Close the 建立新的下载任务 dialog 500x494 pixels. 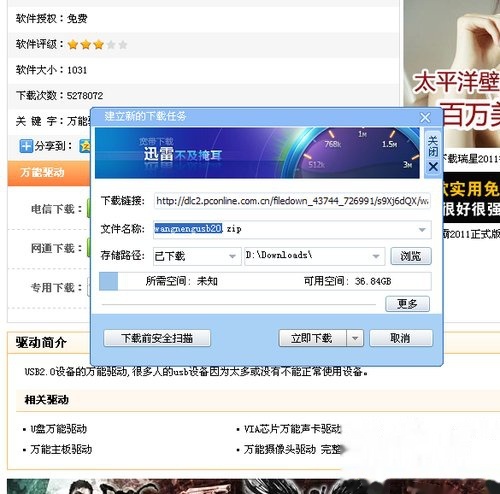point(425,117)
